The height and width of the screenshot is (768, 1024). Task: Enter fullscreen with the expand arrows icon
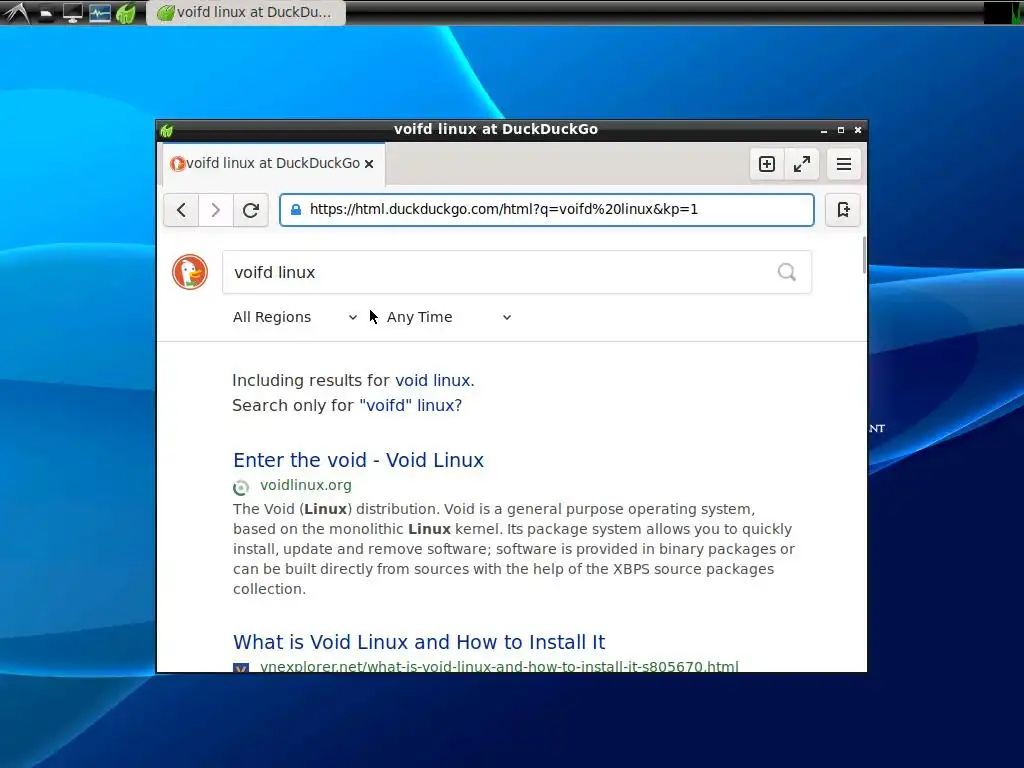(x=801, y=164)
